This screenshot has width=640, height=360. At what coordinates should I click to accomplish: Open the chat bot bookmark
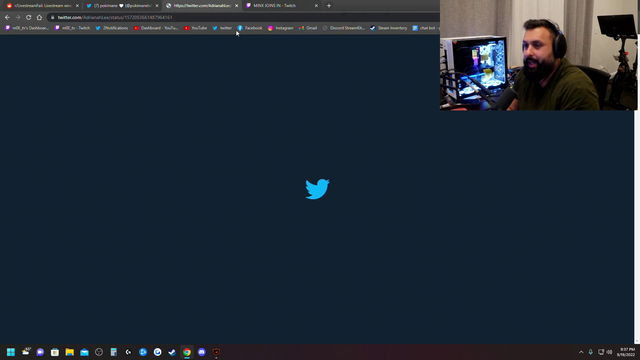(x=425, y=28)
